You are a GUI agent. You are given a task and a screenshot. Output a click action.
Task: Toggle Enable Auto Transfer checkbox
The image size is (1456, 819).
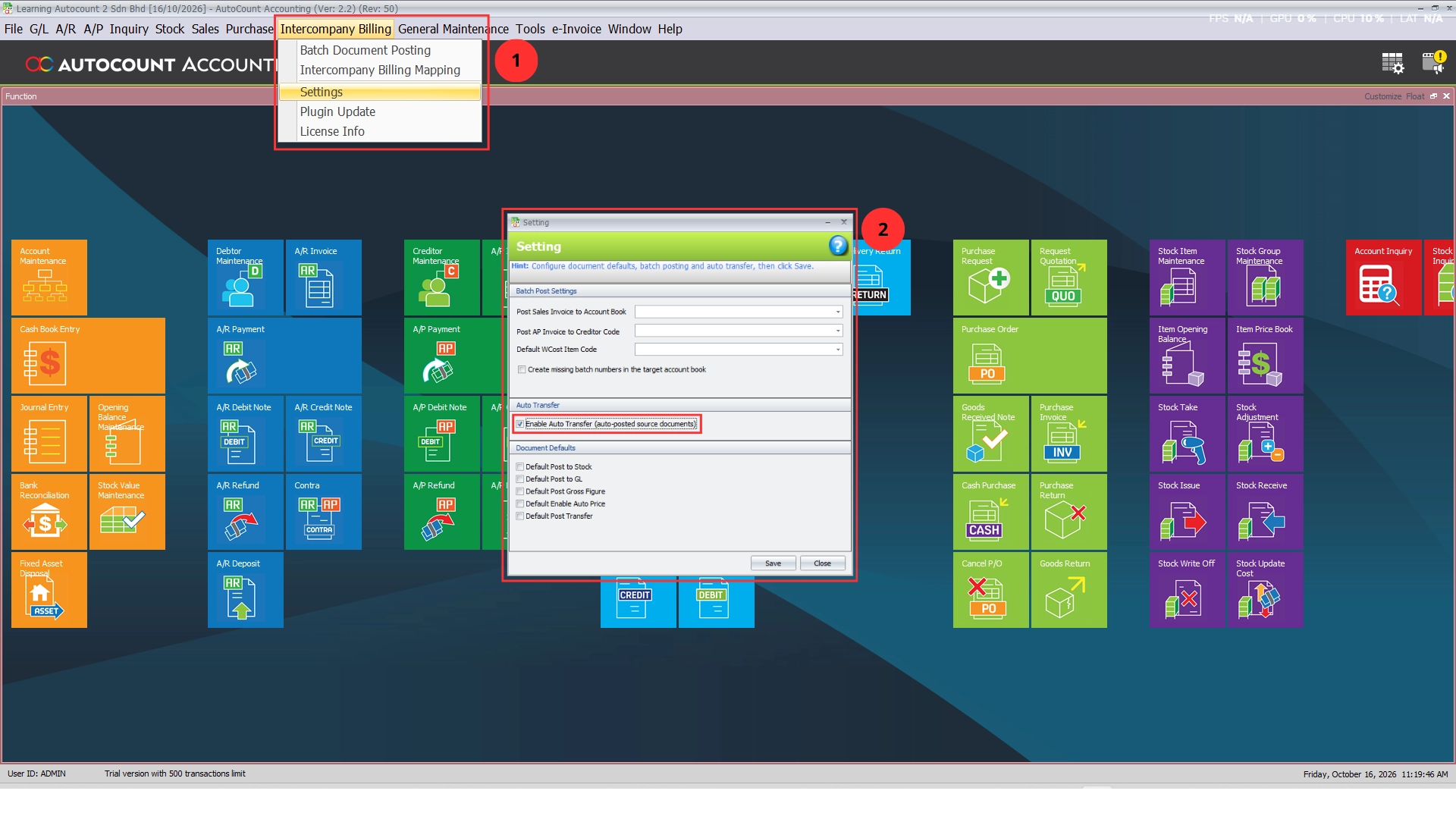click(x=520, y=424)
